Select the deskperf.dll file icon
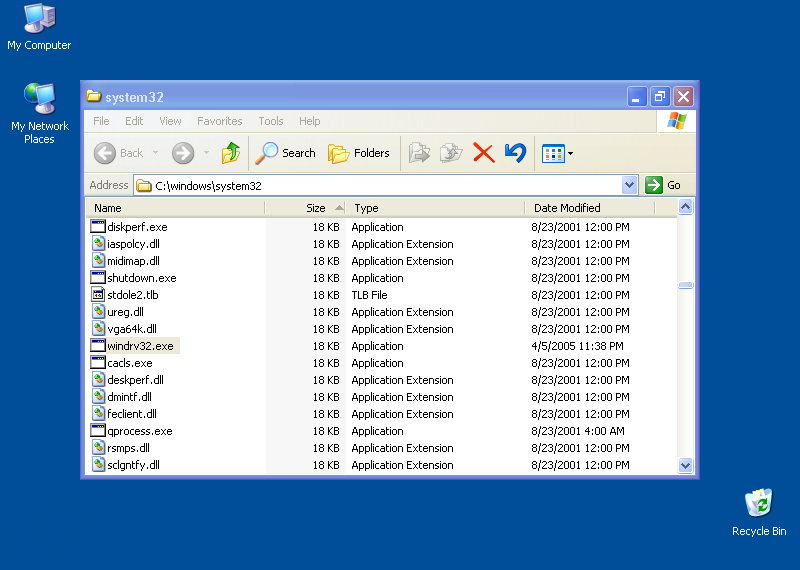The image size is (800, 570). [98, 380]
